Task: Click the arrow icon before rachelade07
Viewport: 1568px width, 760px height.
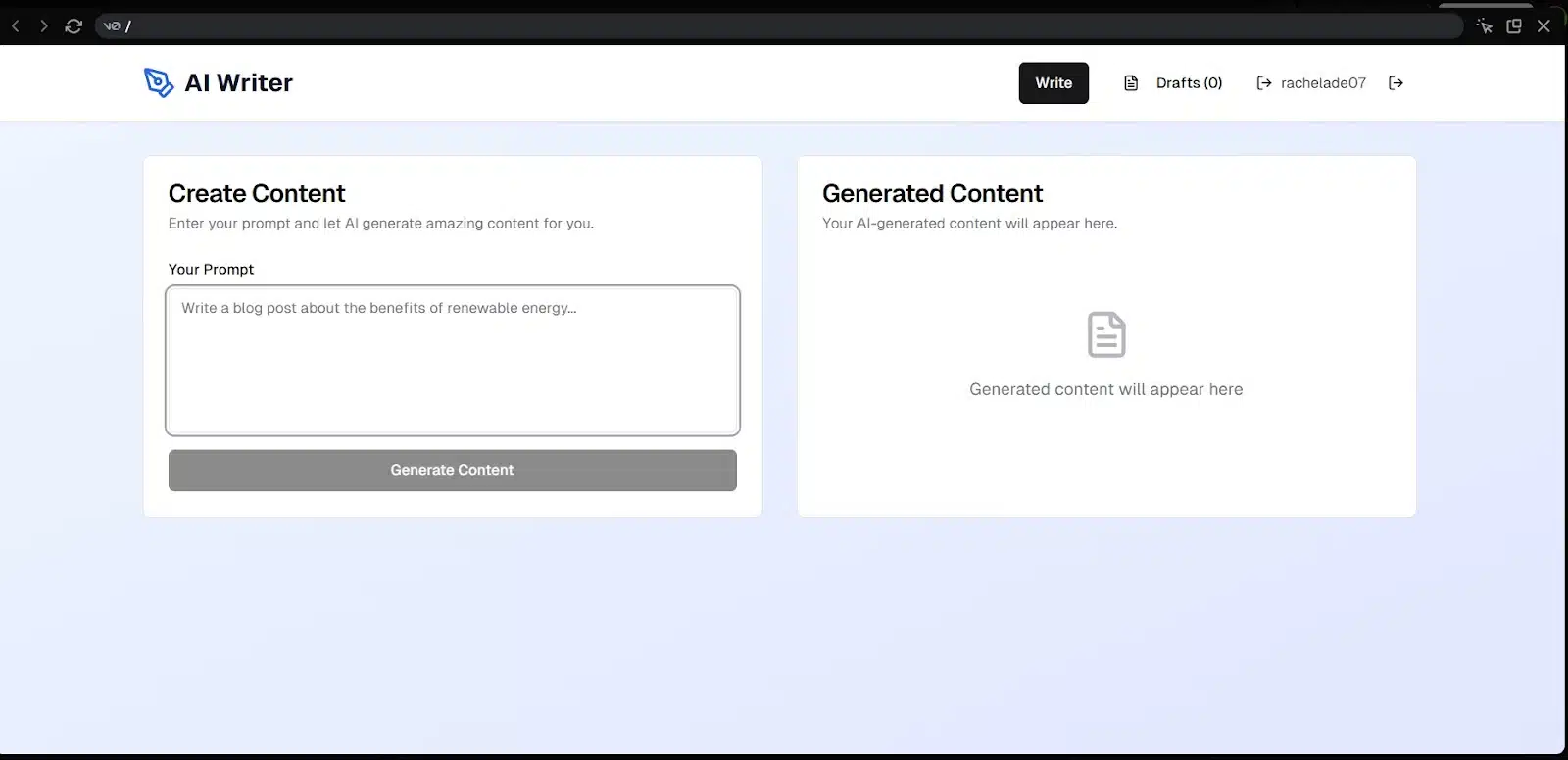Action: tap(1264, 83)
